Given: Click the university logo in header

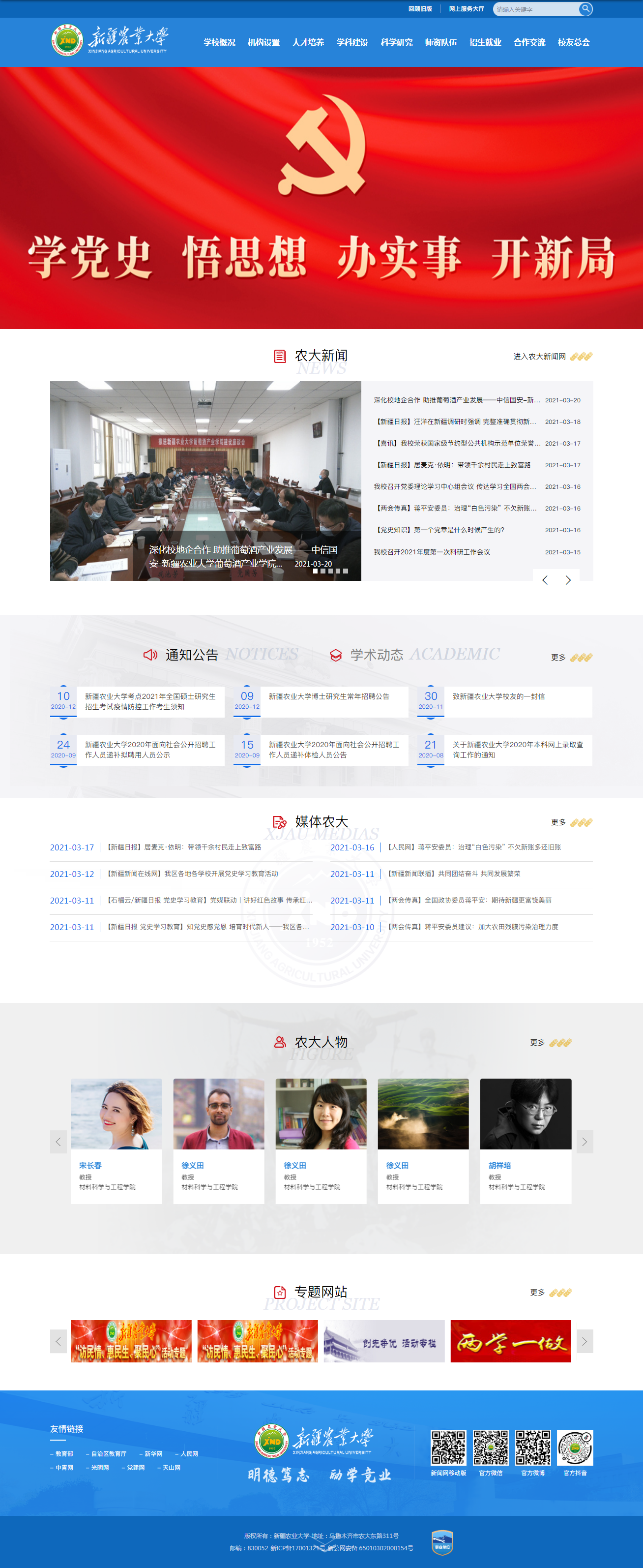Looking at the screenshot, I should point(110,41).
